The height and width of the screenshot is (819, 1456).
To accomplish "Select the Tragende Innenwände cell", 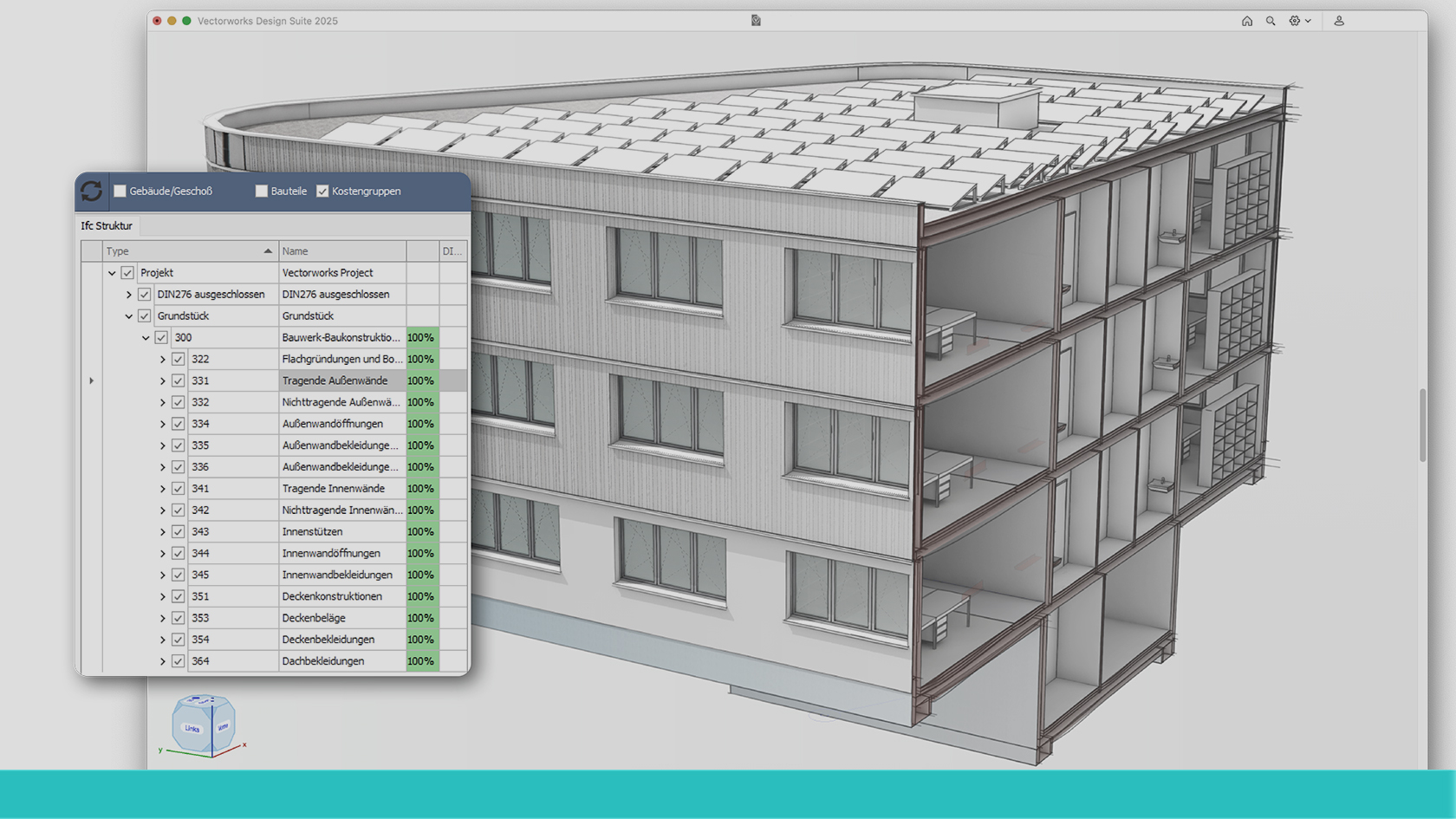I will tap(342, 489).
